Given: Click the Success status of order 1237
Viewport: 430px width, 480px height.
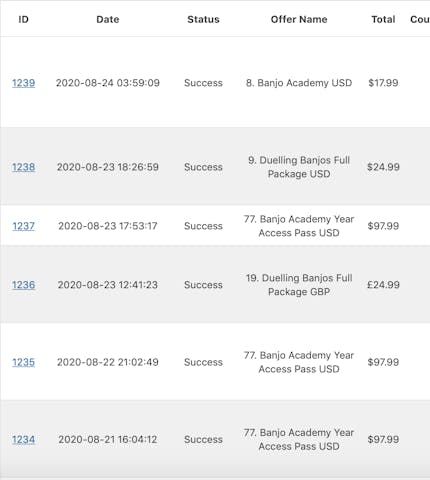Looking at the screenshot, I should [x=203, y=226].
